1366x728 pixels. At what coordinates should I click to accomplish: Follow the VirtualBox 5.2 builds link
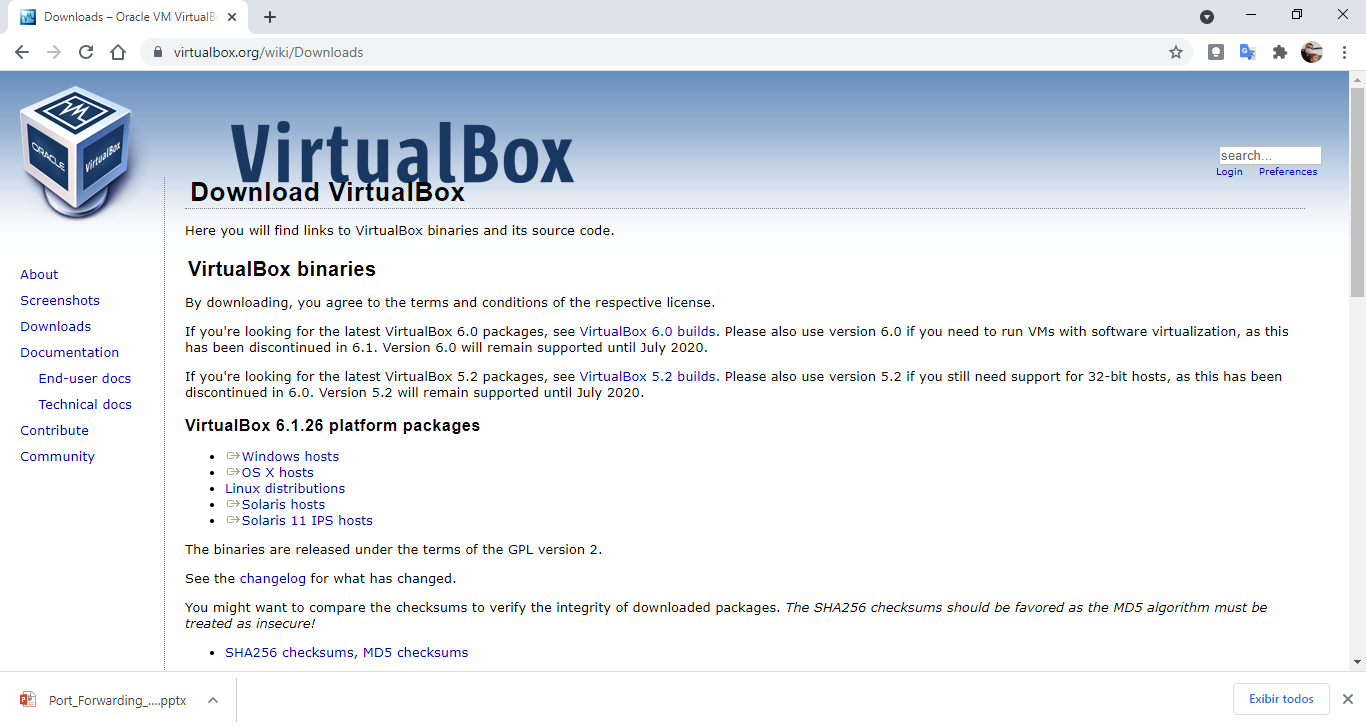tap(647, 377)
